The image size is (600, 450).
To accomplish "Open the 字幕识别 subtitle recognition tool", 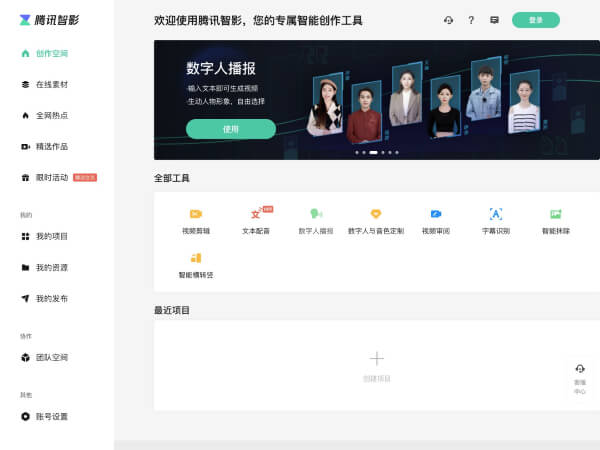I will (495, 220).
